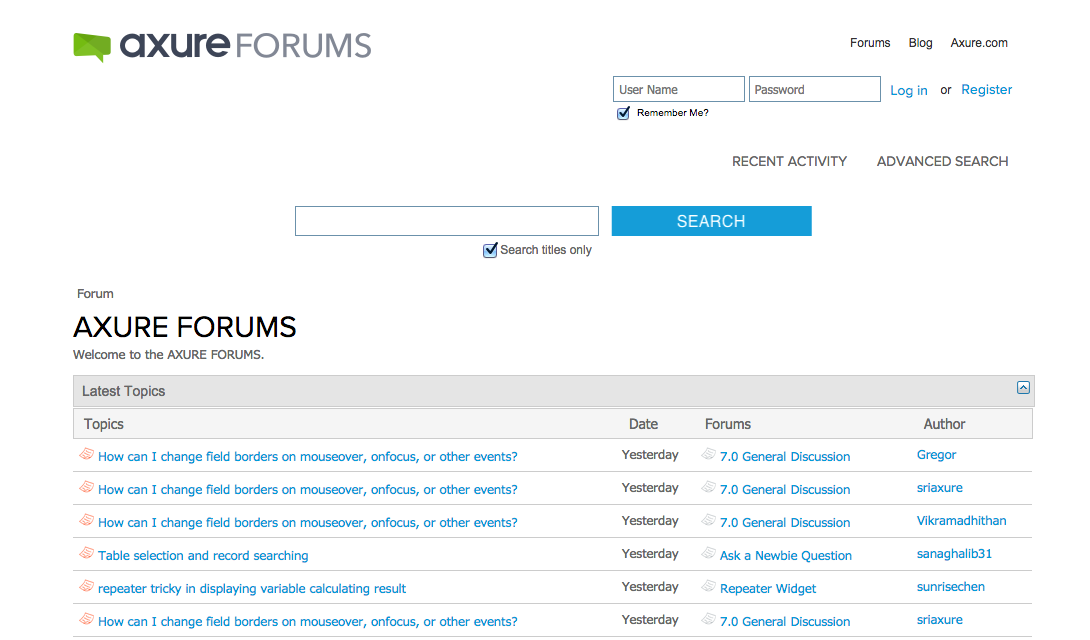Switch to the Blog section
This screenshot has height=640, width=1090.
920,42
